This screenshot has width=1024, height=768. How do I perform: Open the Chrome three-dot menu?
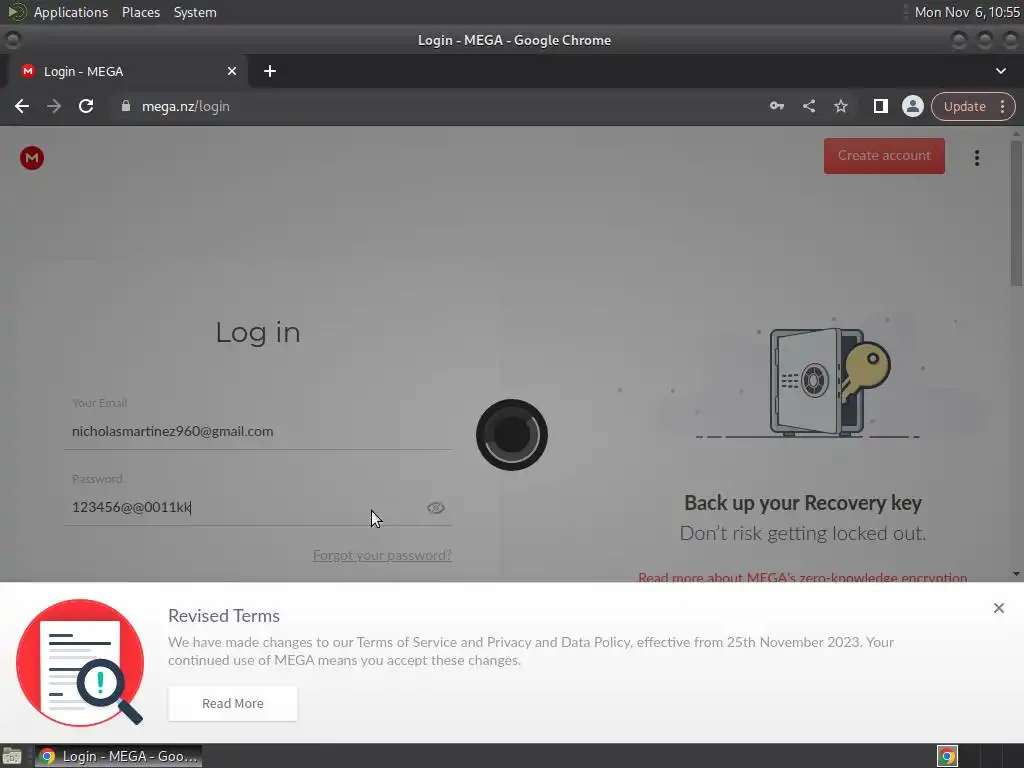(x=1002, y=106)
